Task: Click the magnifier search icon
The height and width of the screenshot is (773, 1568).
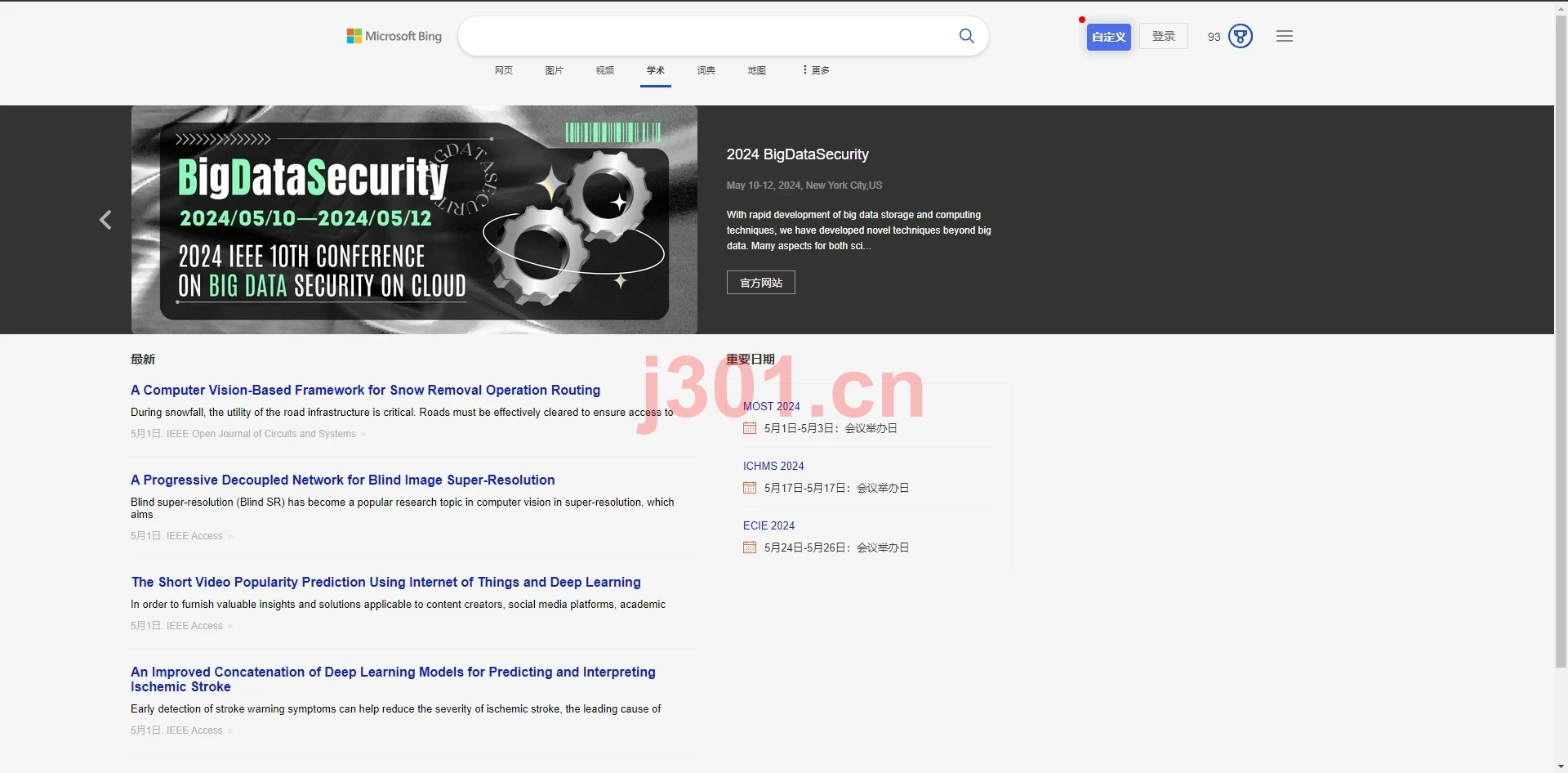Action: click(x=967, y=36)
